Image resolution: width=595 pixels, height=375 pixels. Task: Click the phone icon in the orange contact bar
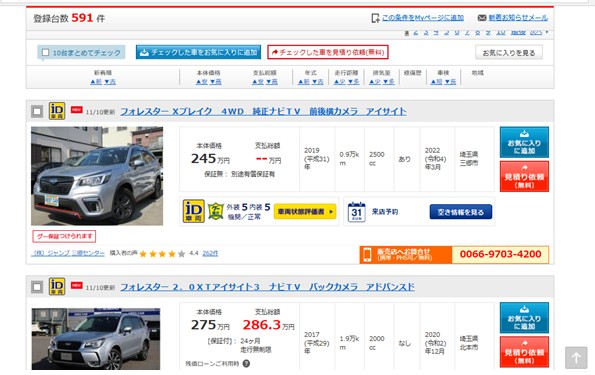tap(367, 255)
